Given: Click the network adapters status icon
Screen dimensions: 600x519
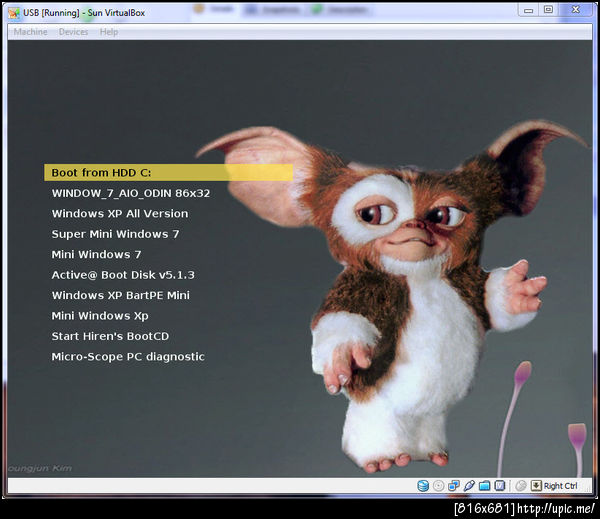Looking at the screenshot, I should 454,486.
